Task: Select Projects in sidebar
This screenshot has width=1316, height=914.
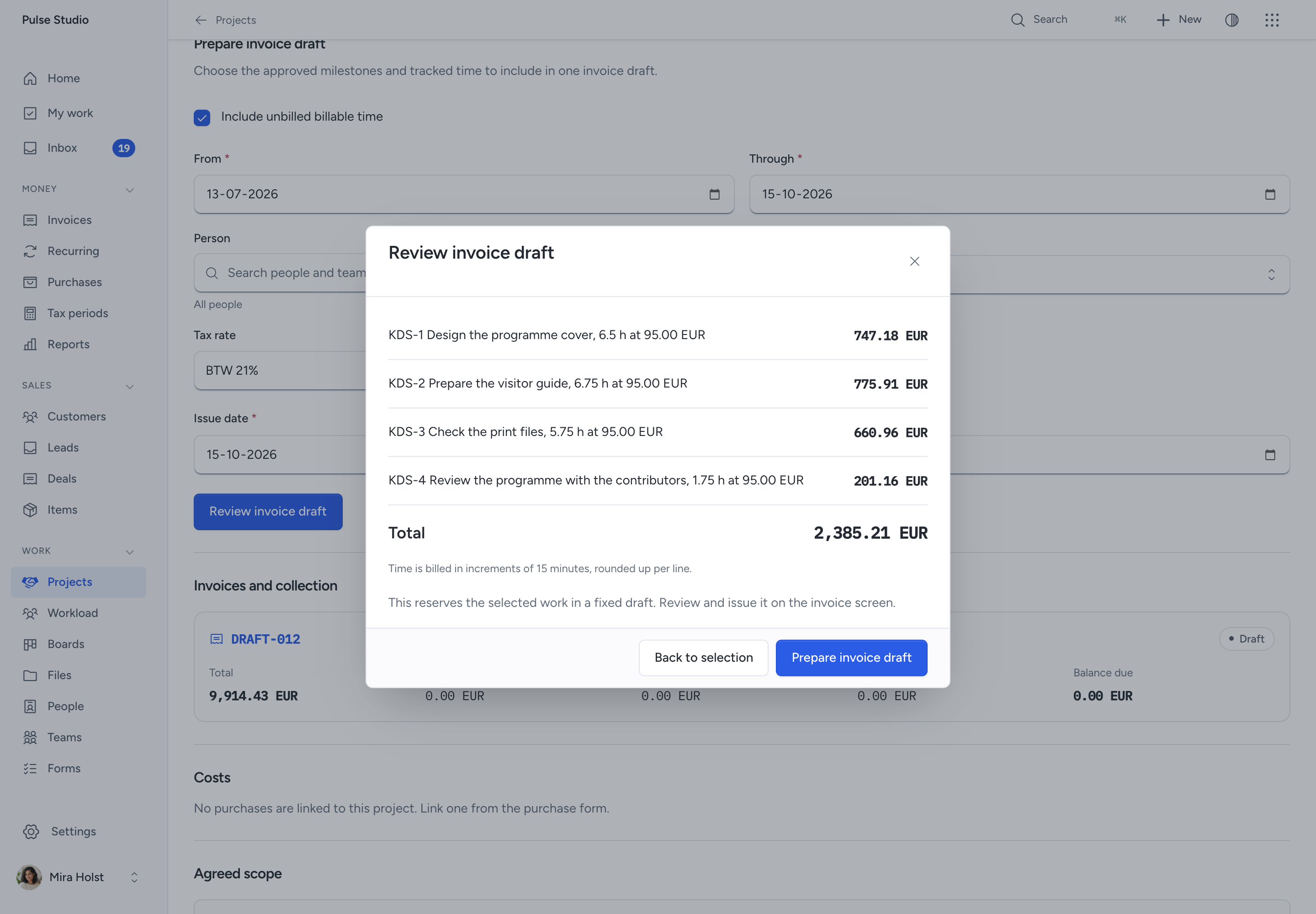Action: coord(79,582)
